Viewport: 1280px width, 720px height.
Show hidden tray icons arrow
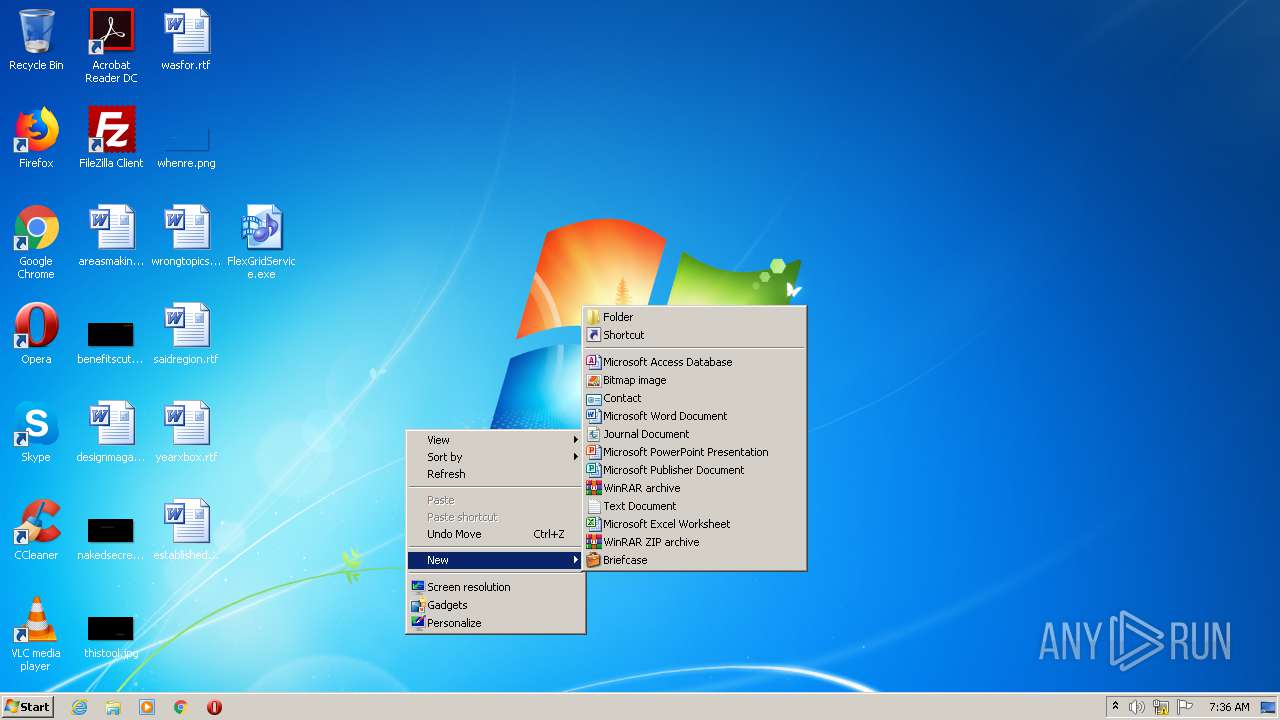tap(1115, 707)
